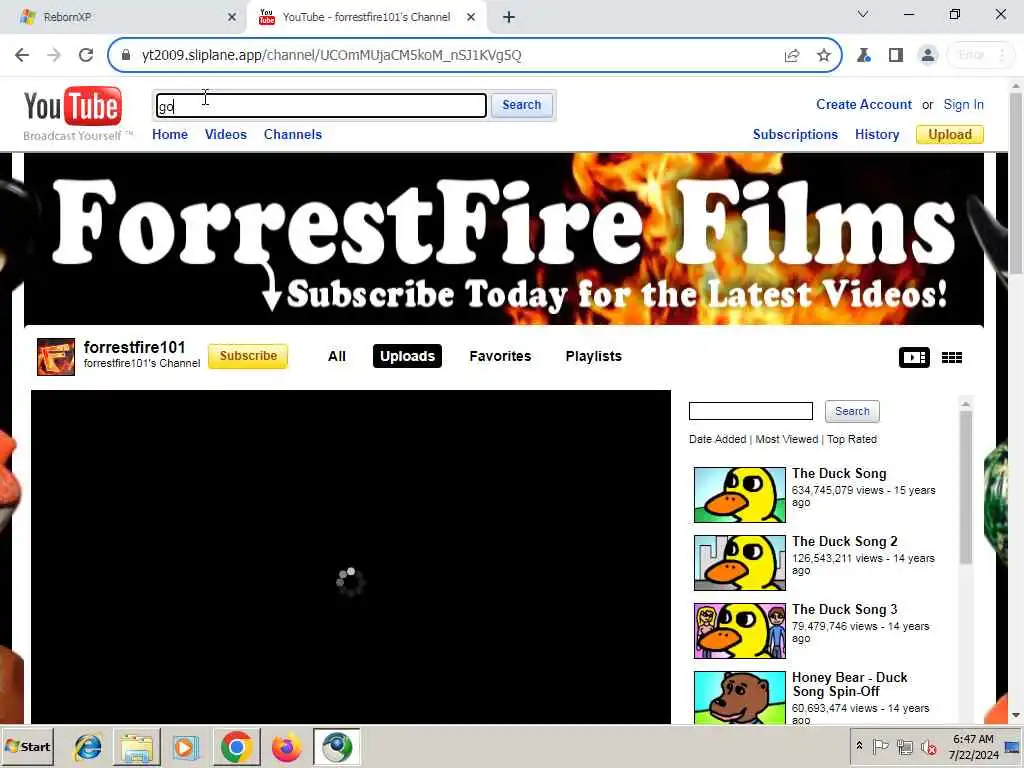Sort videos by Date Added
The image size is (1024, 768).
pos(717,439)
